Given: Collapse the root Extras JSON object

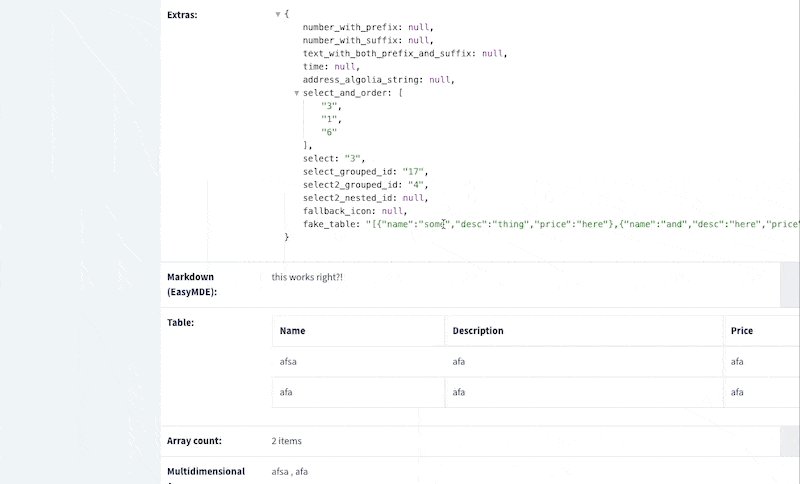Looking at the screenshot, I should (x=278, y=14).
